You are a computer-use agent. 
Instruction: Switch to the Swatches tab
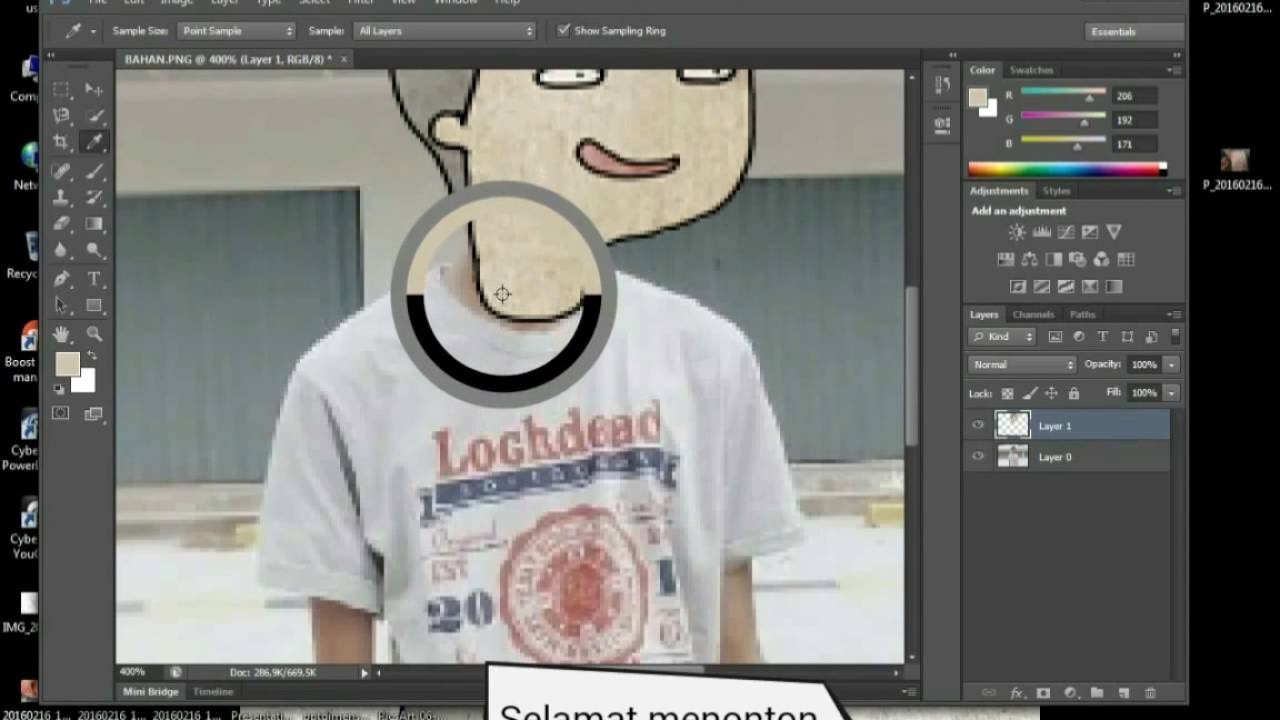[x=1031, y=70]
